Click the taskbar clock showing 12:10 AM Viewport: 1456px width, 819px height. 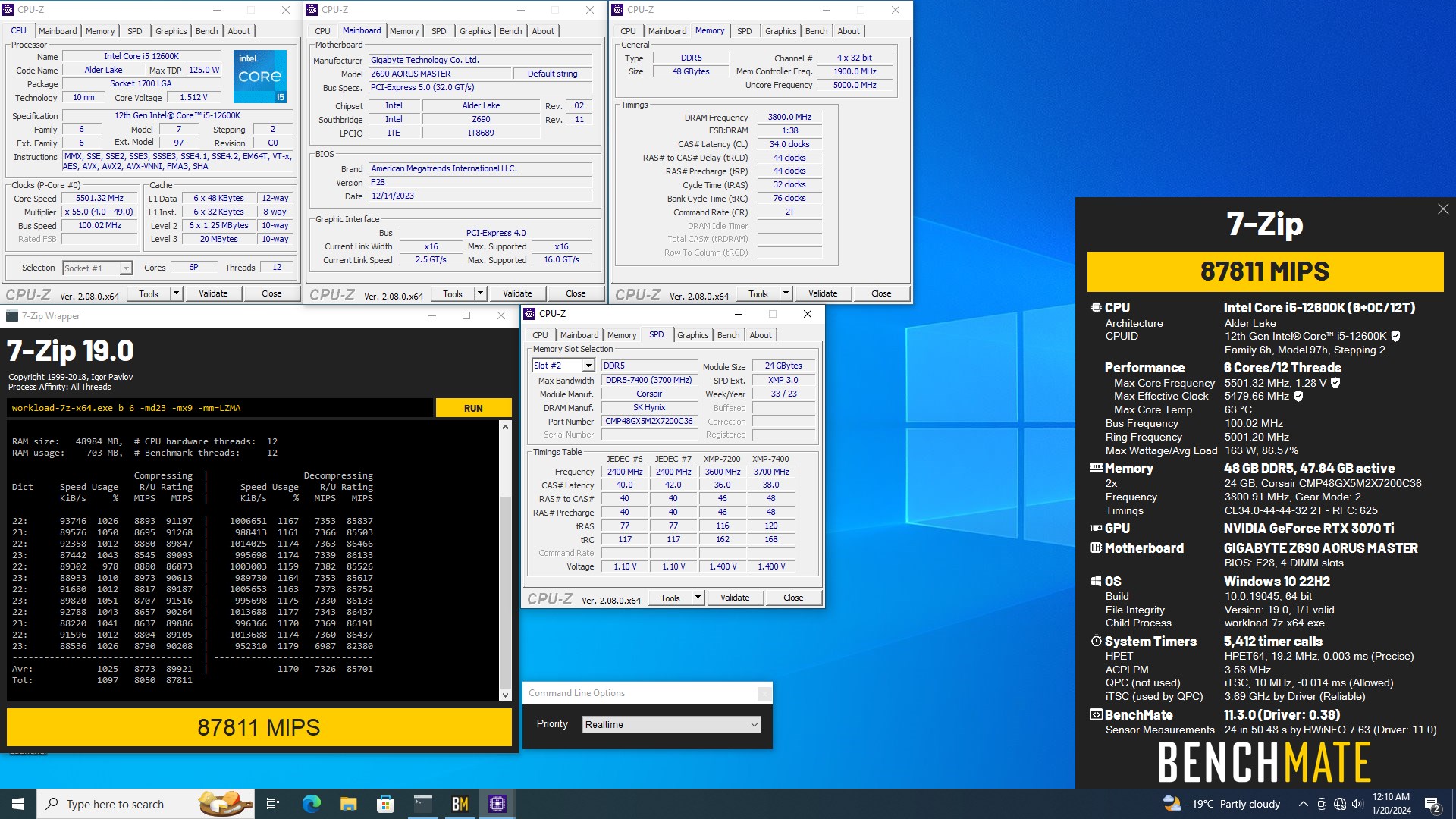(x=1391, y=804)
